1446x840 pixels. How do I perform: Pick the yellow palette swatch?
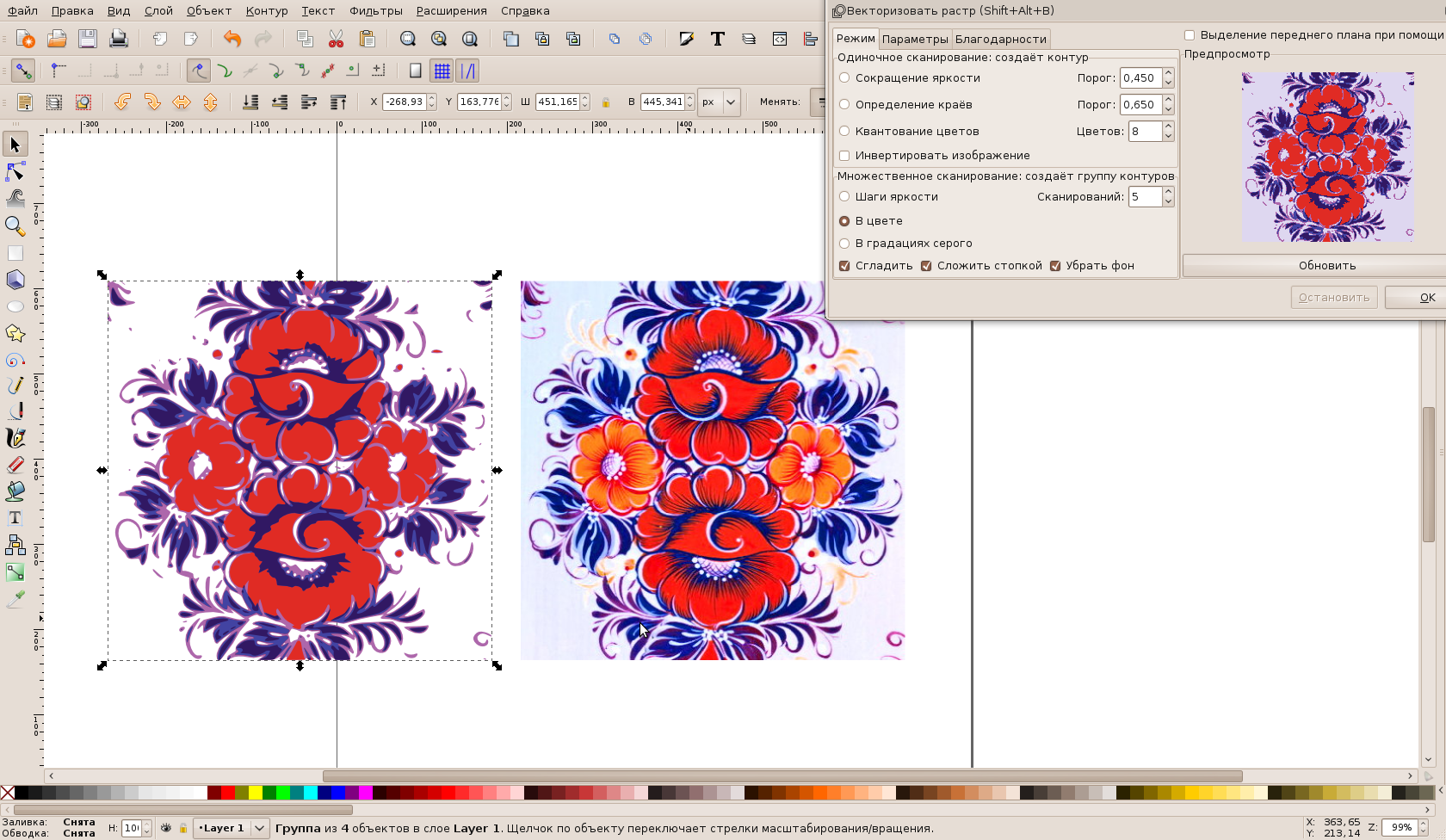tap(256, 793)
